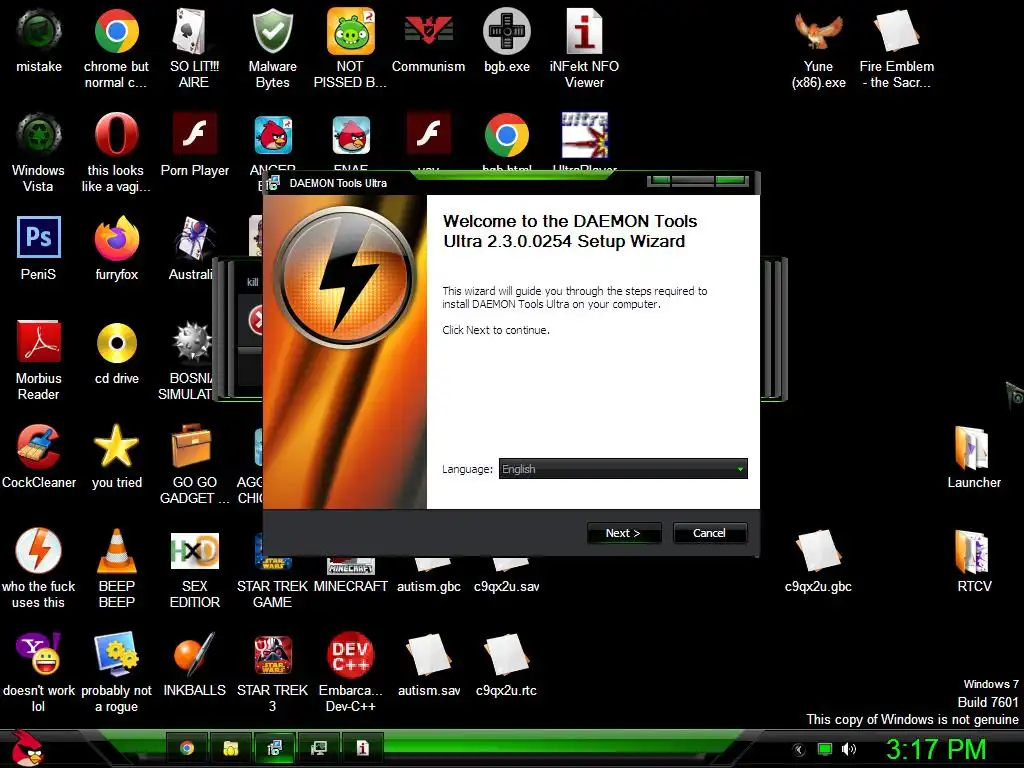Viewport: 1024px width, 768px height.
Task: Click the red X in kill window behind
Action: pos(256,320)
